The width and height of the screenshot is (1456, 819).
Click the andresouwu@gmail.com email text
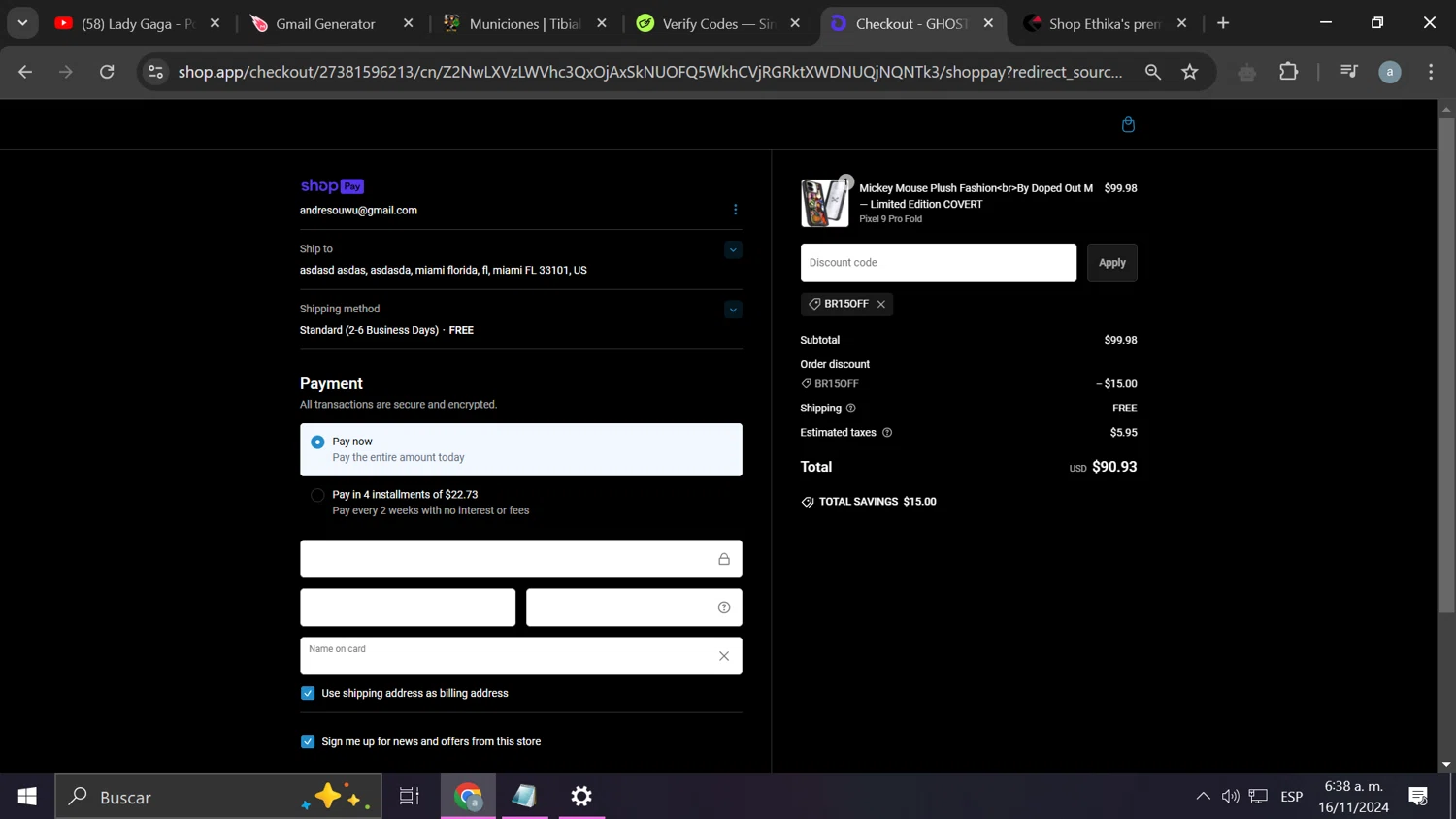click(x=358, y=211)
